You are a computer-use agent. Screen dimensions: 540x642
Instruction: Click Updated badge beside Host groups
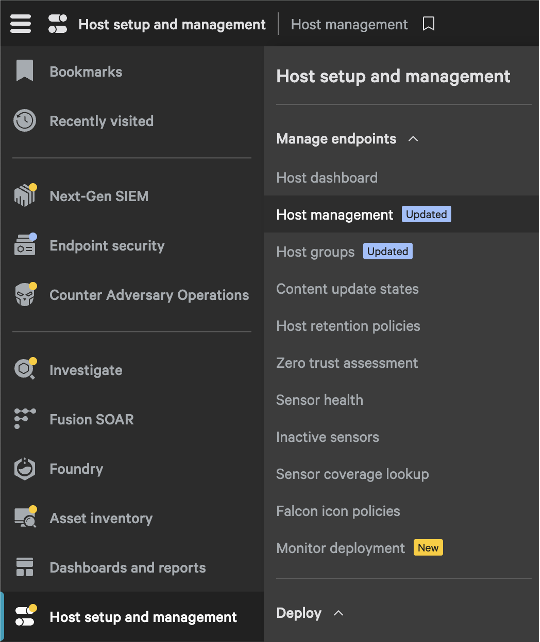pyautogui.click(x=388, y=251)
